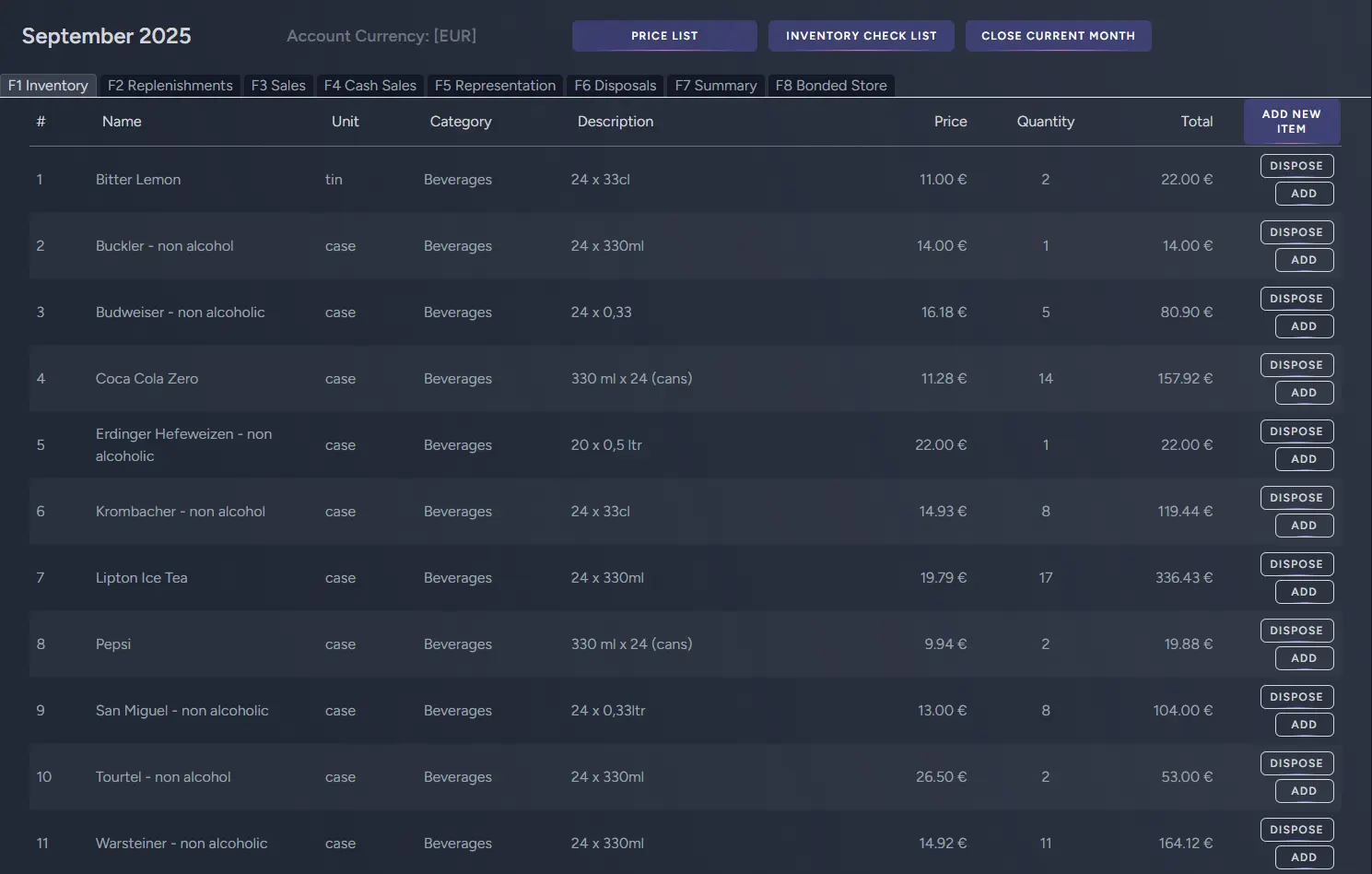Select the F5 Representation tab
Image resolution: width=1372 pixels, height=874 pixels.
[495, 86]
